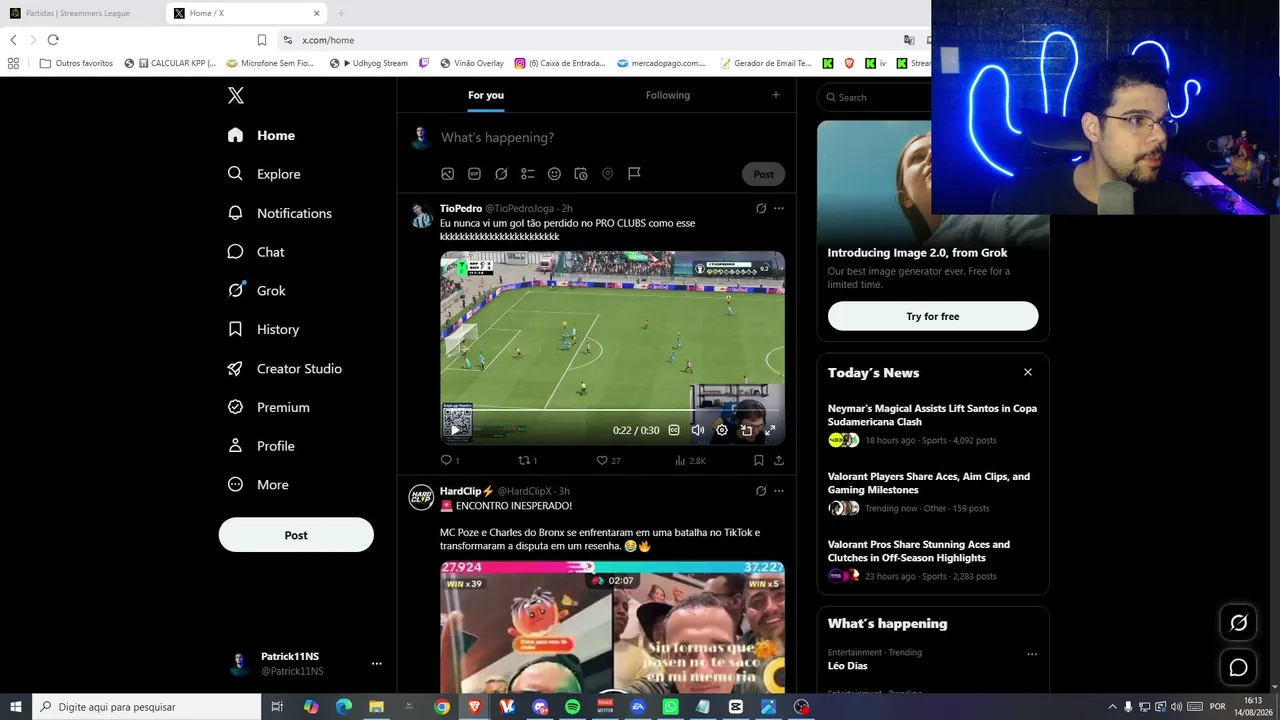Open Creator Studio in the sidebar
This screenshot has width=1280, height=720.
pos(285,369)
